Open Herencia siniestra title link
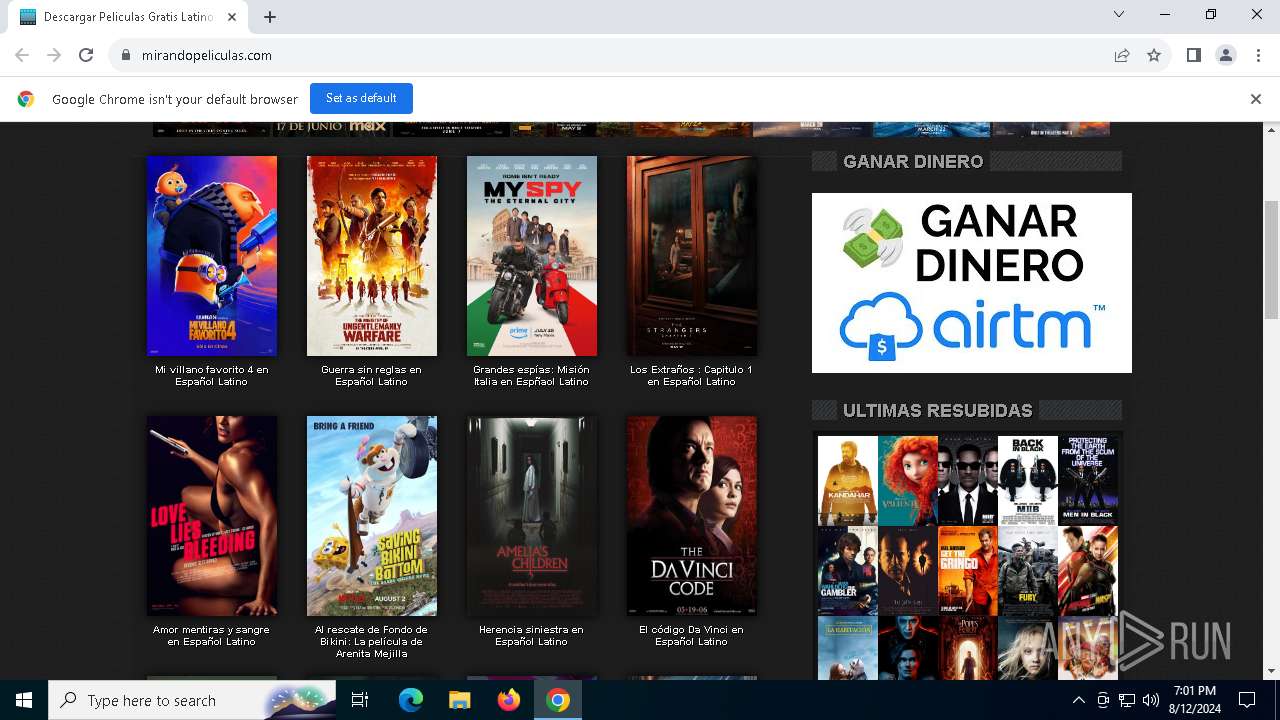Viewport: 1280px width, 720px height. [532, 636]
